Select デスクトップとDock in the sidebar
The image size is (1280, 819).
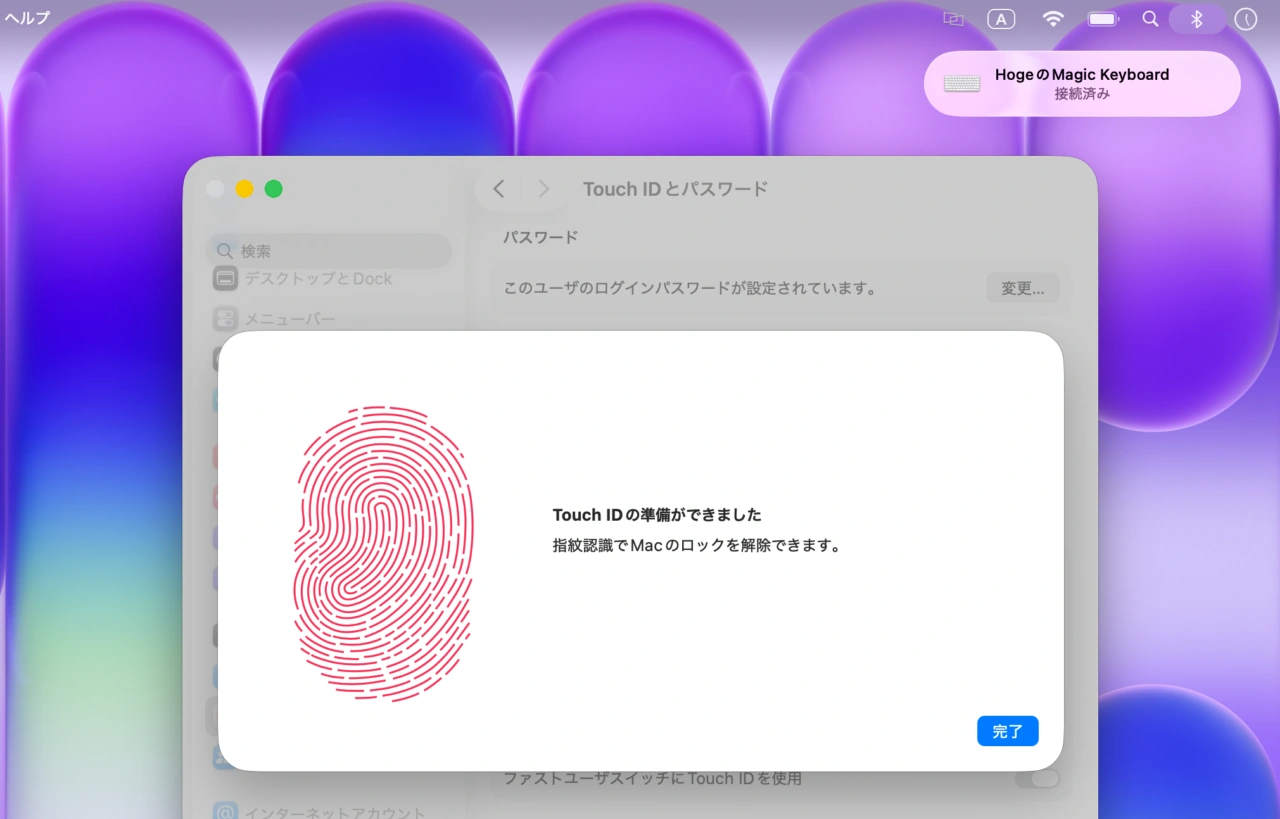click(x=317, y=279)
